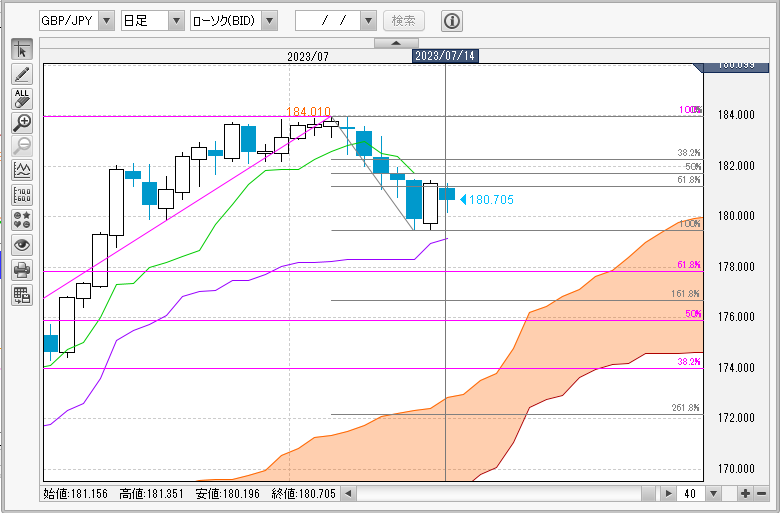Screen dimensions: 780x513
Task: Open the bar count 40 dropdown
Action: tap(714, 494)
